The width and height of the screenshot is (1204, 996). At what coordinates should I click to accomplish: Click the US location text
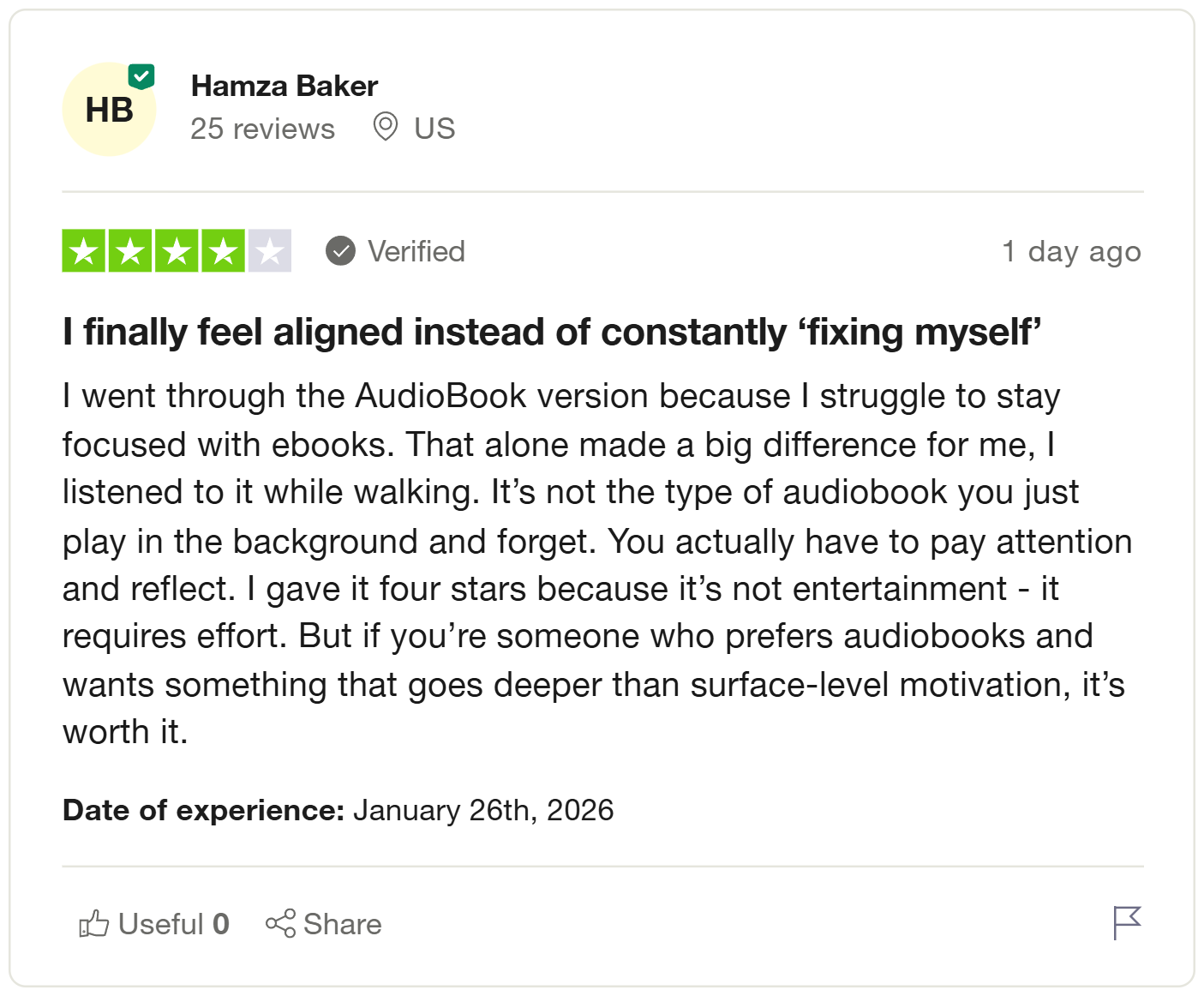(434, 129)
